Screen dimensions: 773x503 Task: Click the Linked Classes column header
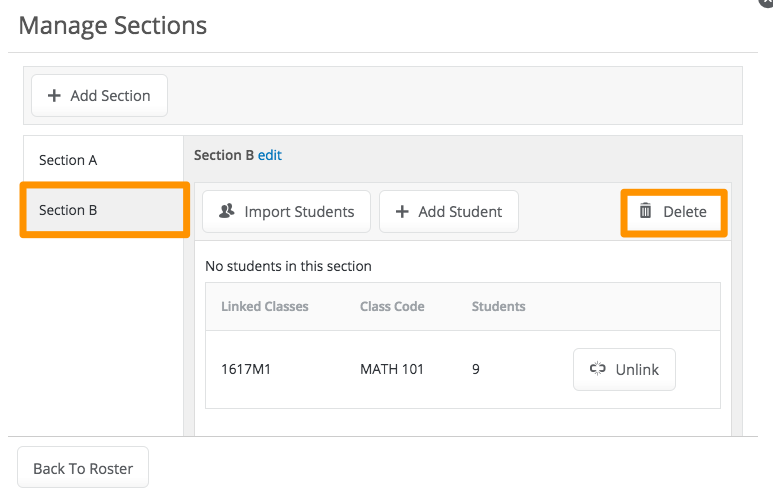pyautogui.click(x=264, y=306)
